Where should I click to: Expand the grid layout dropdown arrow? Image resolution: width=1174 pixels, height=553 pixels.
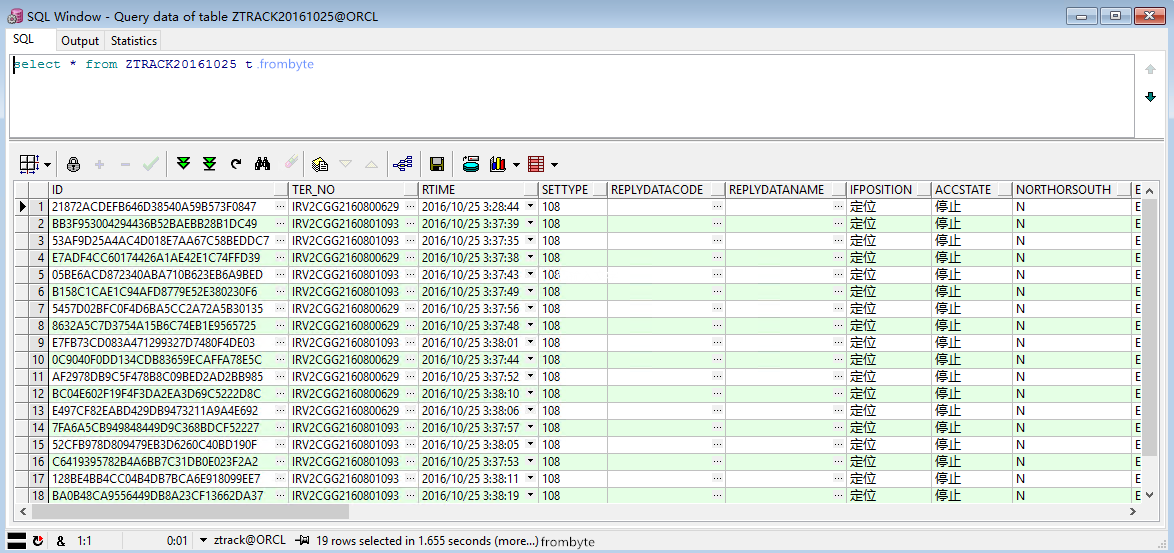(47, 165)
